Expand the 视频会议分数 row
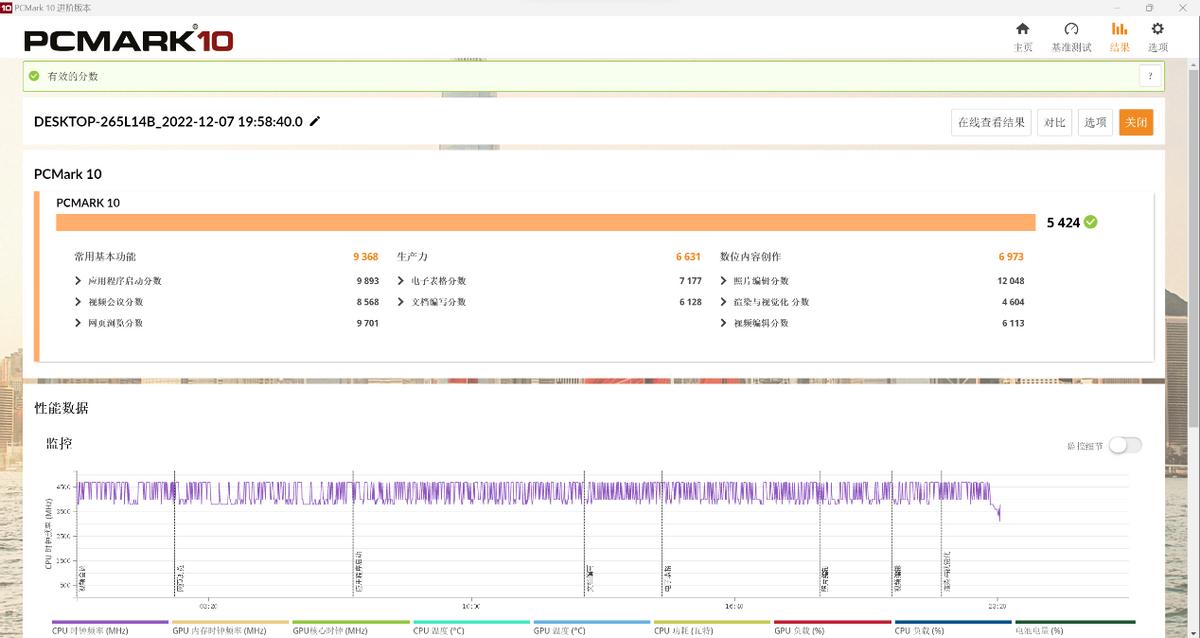 [x=78, y=302]
